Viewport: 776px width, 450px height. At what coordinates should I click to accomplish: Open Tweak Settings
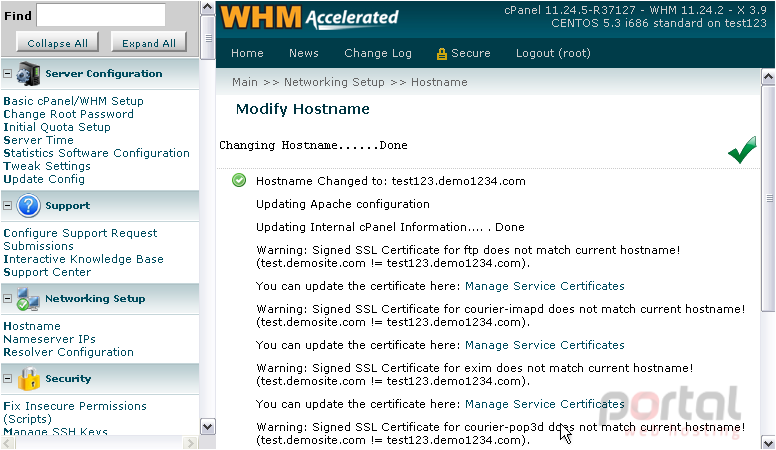click(47, 166)
